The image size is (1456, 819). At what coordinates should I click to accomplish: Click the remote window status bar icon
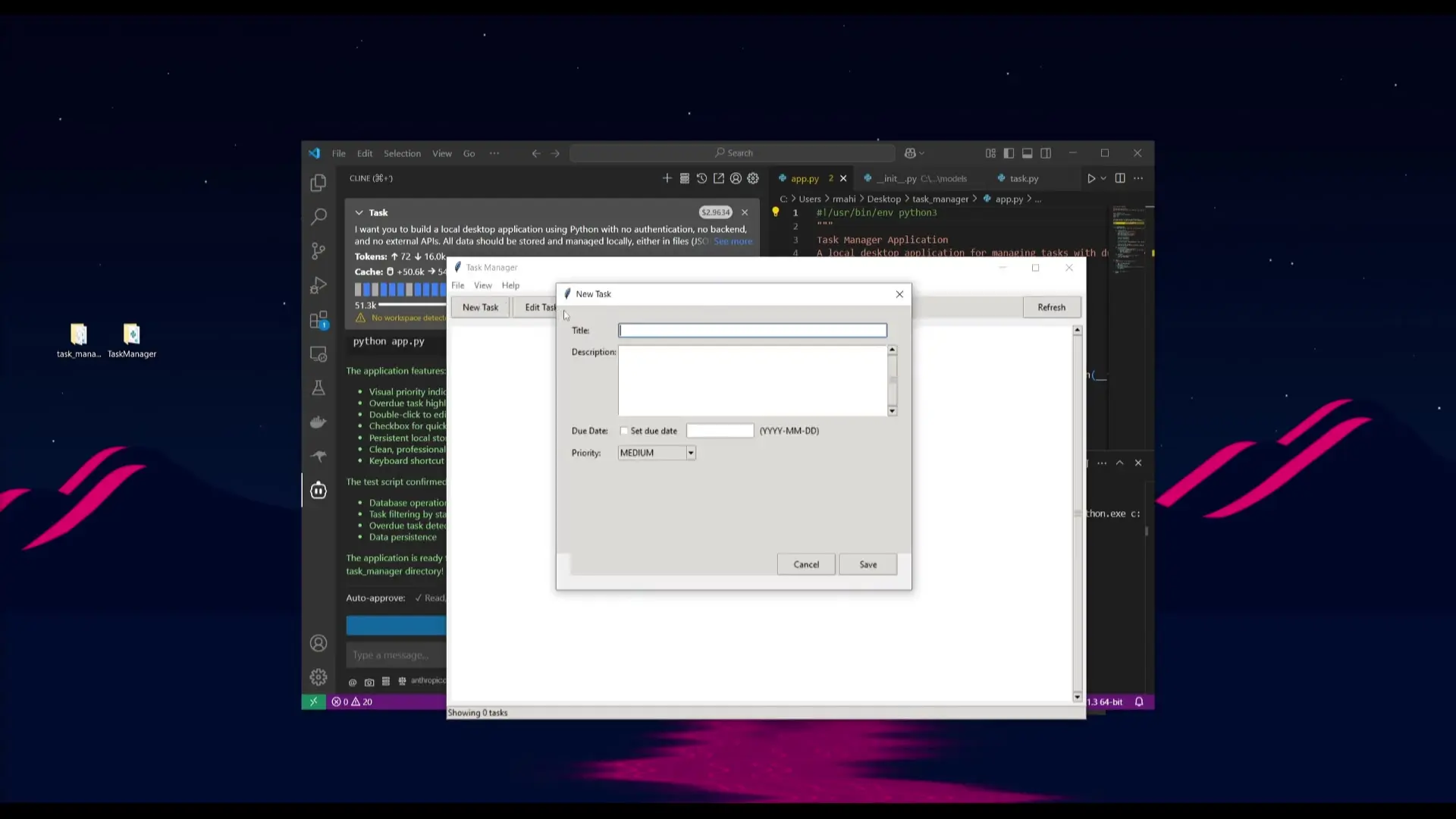pos(313,701)
